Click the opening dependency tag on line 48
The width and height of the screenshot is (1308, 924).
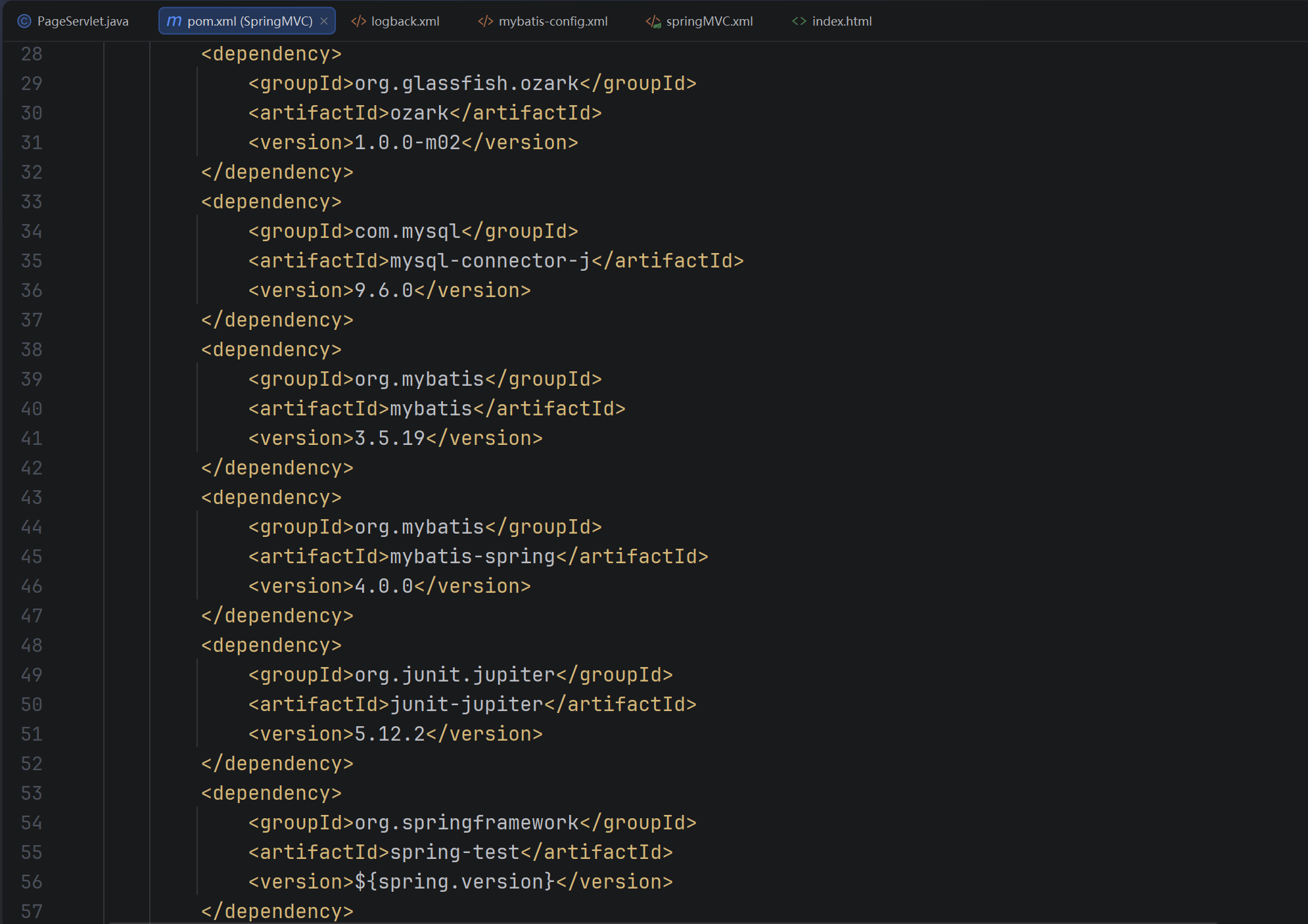[271, 645]
